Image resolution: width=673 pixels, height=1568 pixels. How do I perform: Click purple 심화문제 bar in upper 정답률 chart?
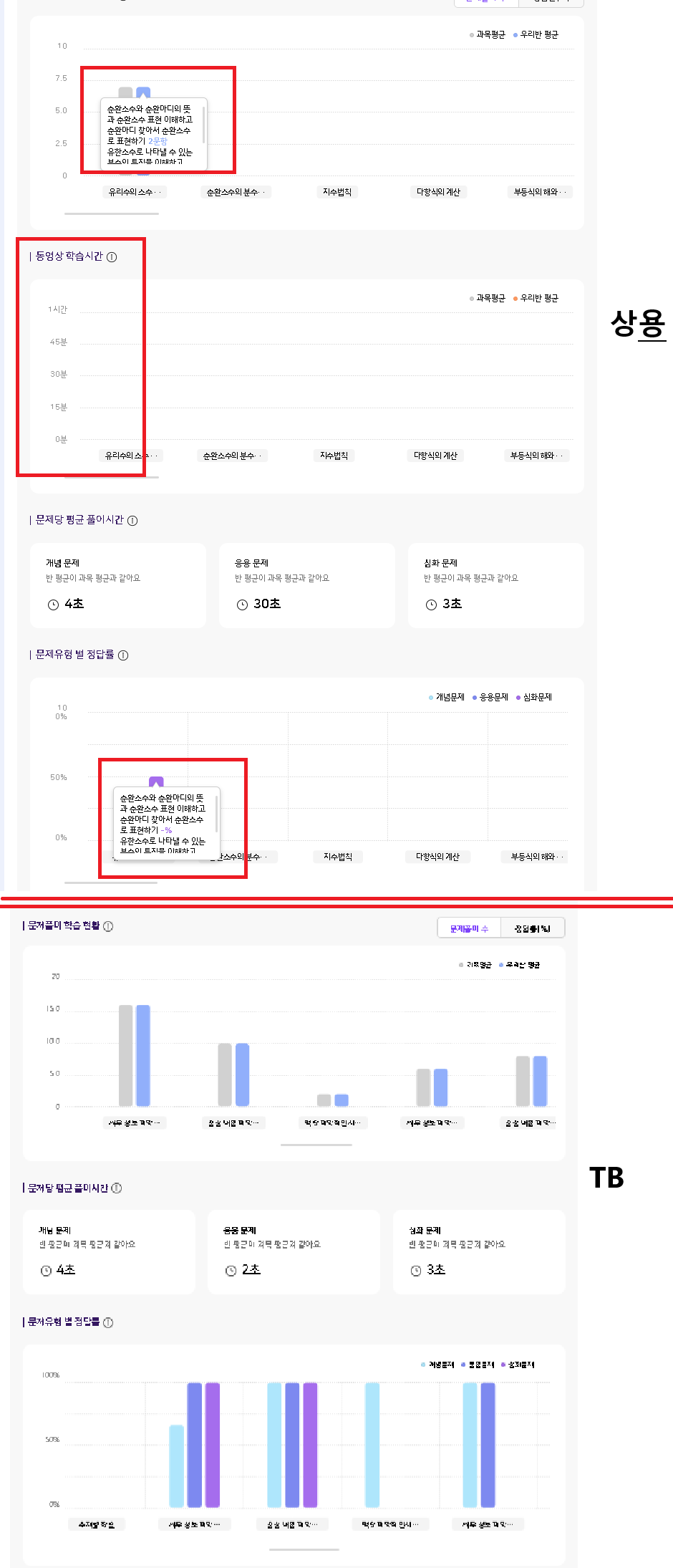156,781
